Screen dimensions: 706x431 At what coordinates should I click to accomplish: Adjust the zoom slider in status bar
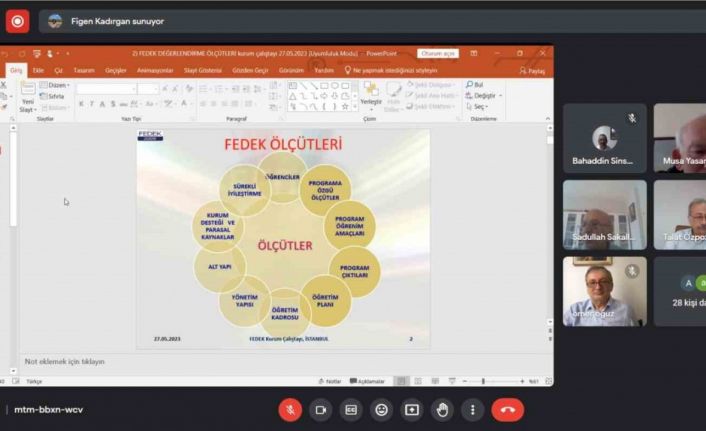click(483, 381)
